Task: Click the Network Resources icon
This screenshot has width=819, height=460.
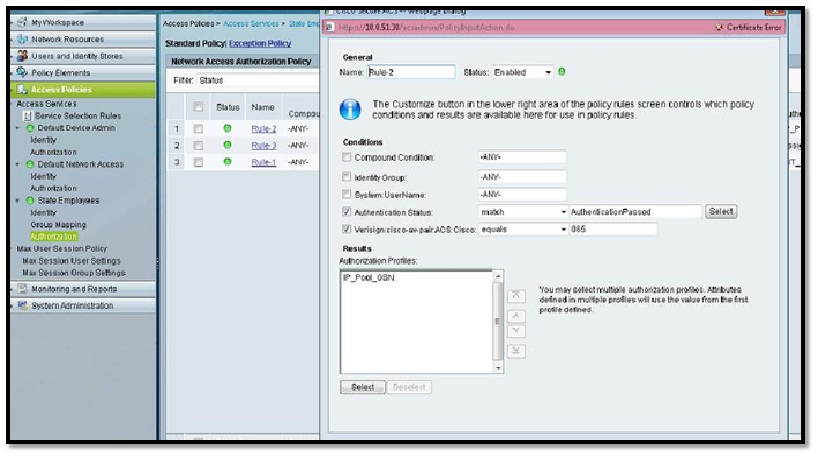Action: tap(22, 39)
